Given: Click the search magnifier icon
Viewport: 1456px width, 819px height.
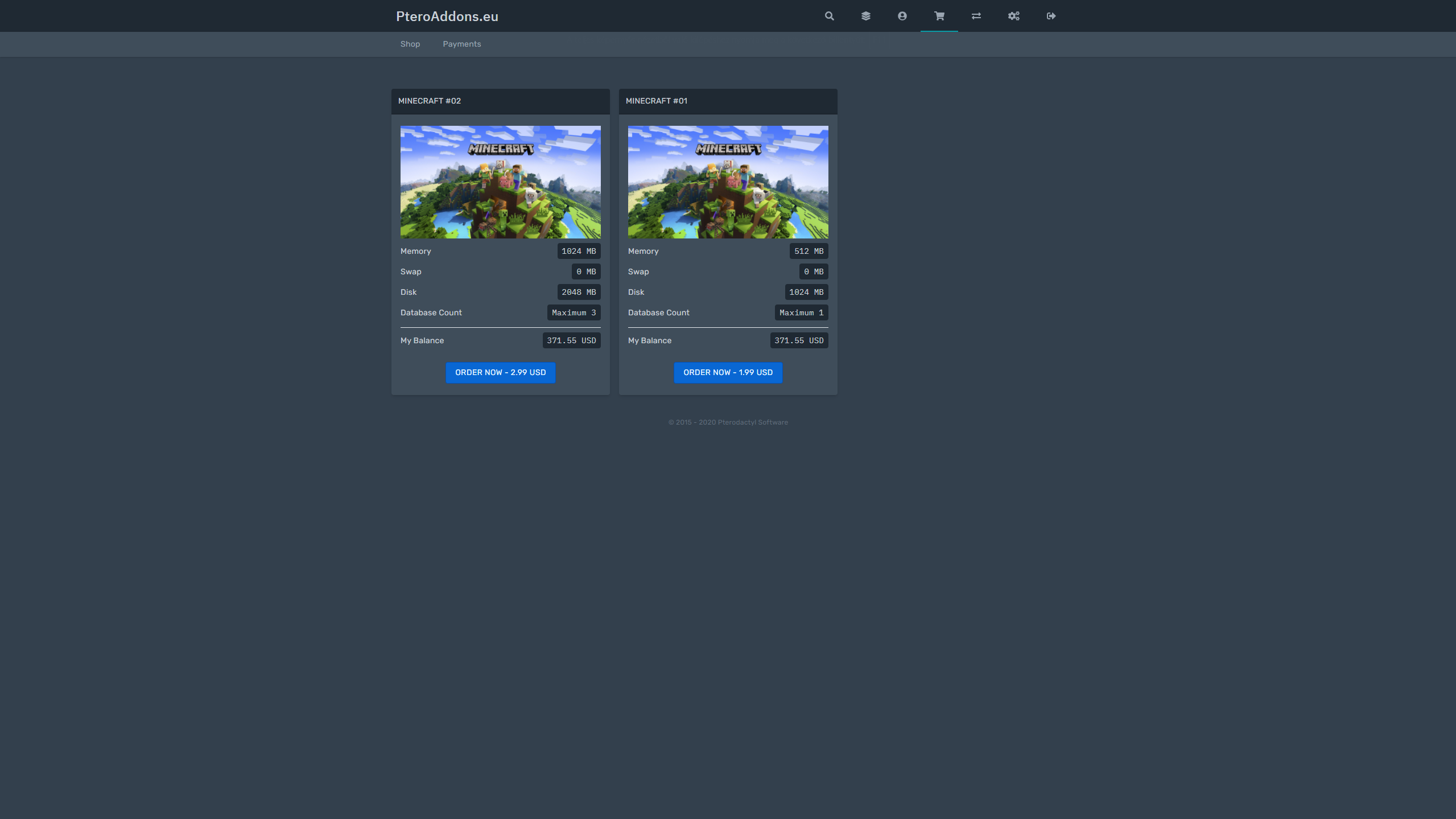Looking at the screenshot, I should (x=829, y=16).
